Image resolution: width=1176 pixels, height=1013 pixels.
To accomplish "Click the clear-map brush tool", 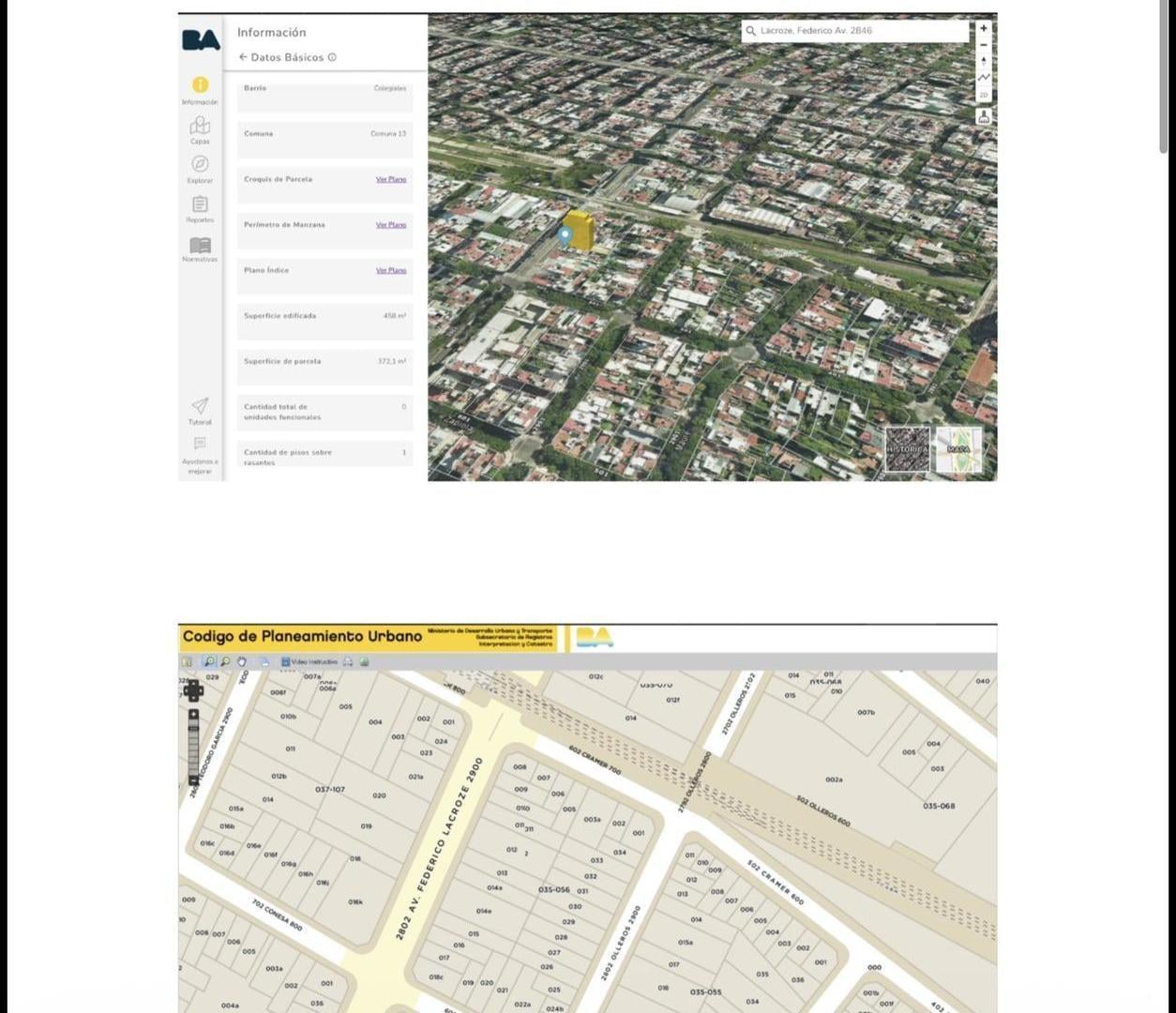I will point(984,116).
